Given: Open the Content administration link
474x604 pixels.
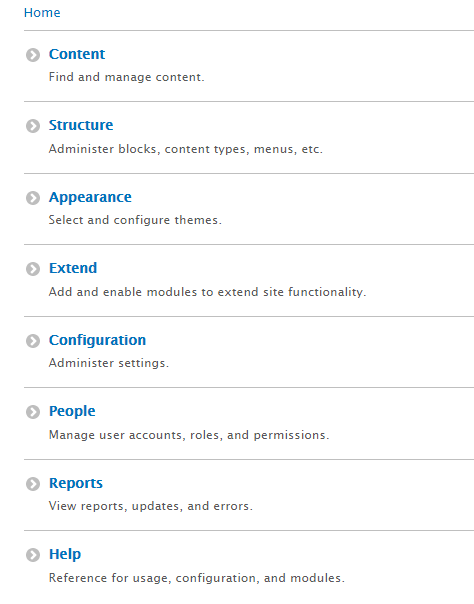Looking at the screenshot, I should (77, 54).
